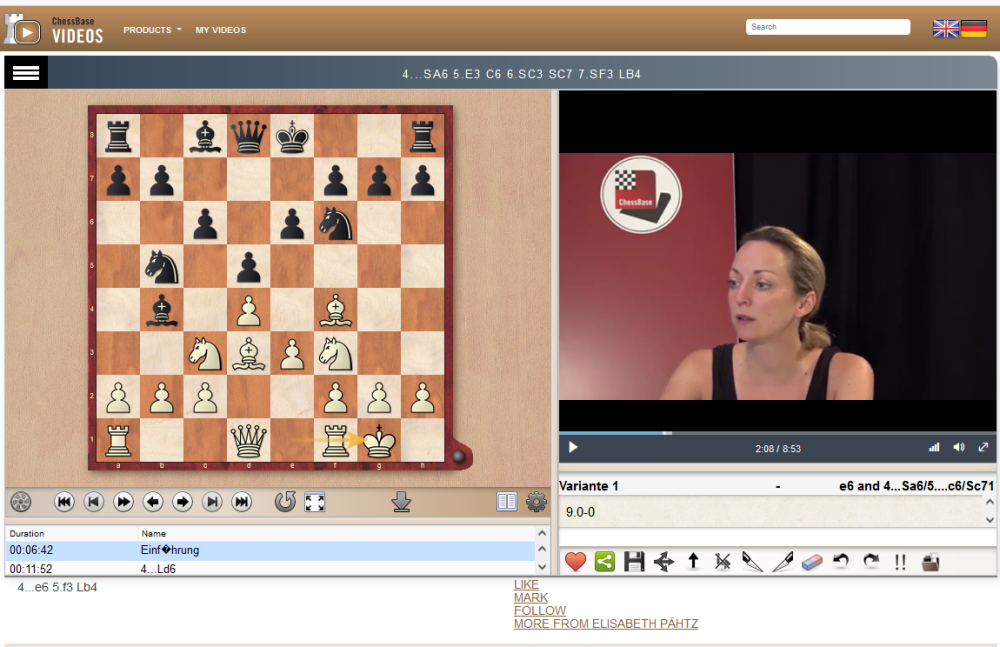Open My Videos menu item
Image resolution: width=1000 pixels, height=647 pixels.
tap(220, 30)
